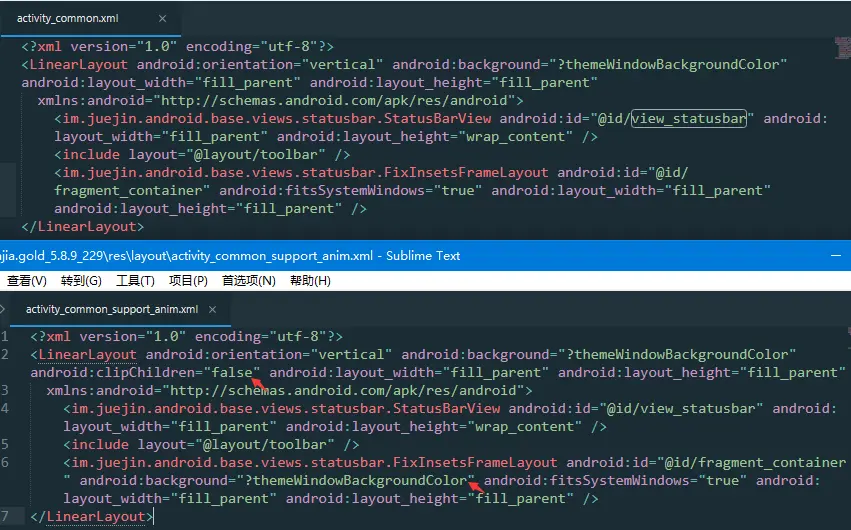This screenshot has height=530, width=851.
Task: Click the "false" value of clipChildren
Action: coord(232,372)
